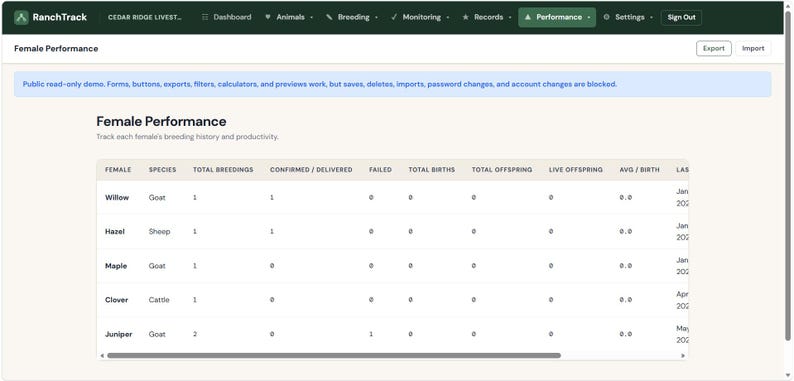Viewport: 794px width, 381px height.
Task: Click Clover's total breedings value 1
Action: coord(195,300)
